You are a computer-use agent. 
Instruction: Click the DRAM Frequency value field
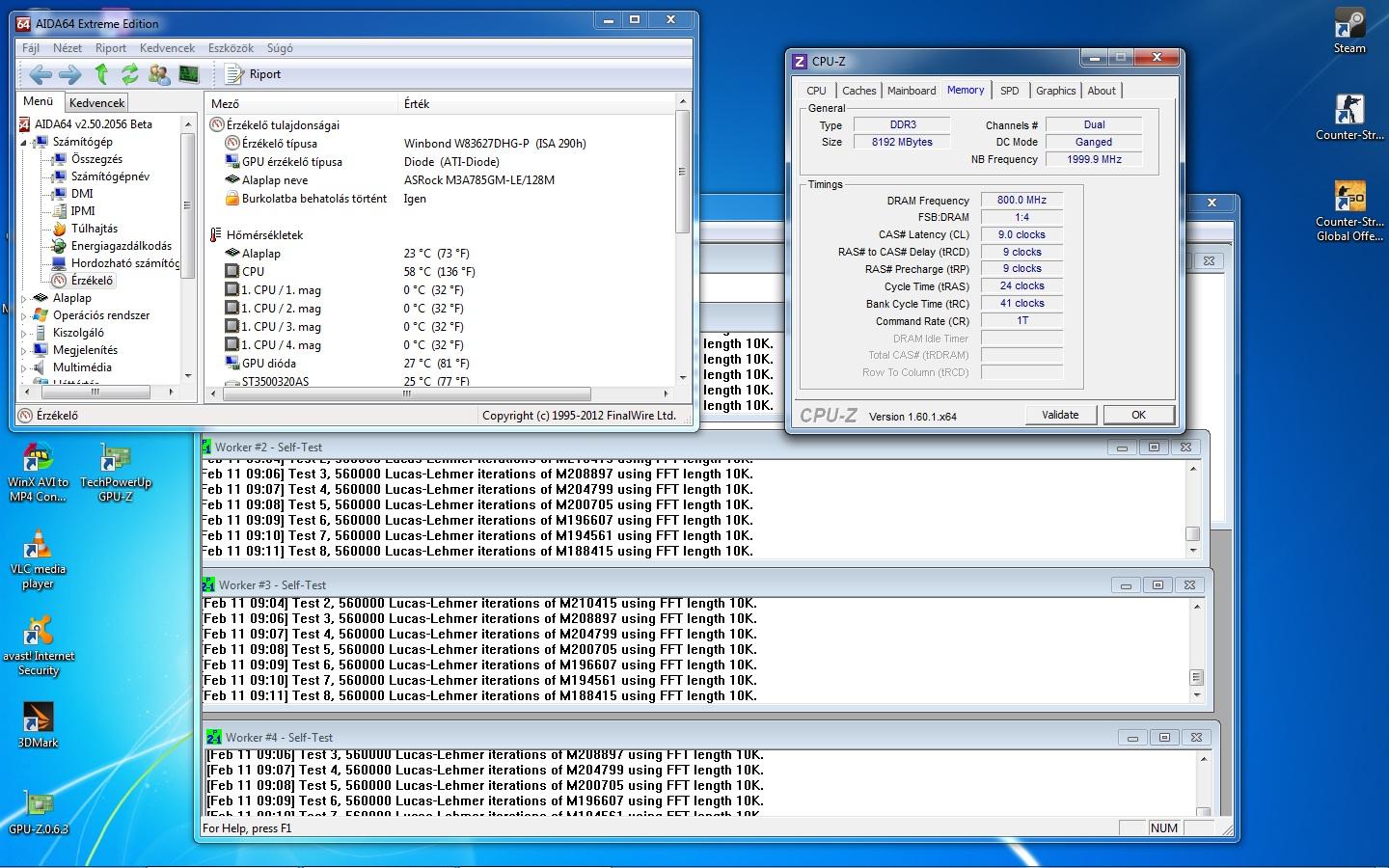1021,201
